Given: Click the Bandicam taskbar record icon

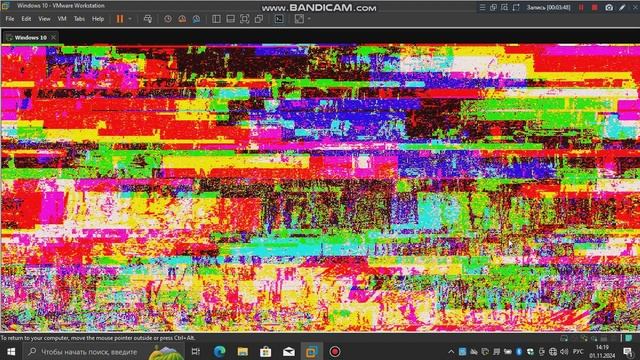Looking at the screenshot, I should tap(335, 351).
